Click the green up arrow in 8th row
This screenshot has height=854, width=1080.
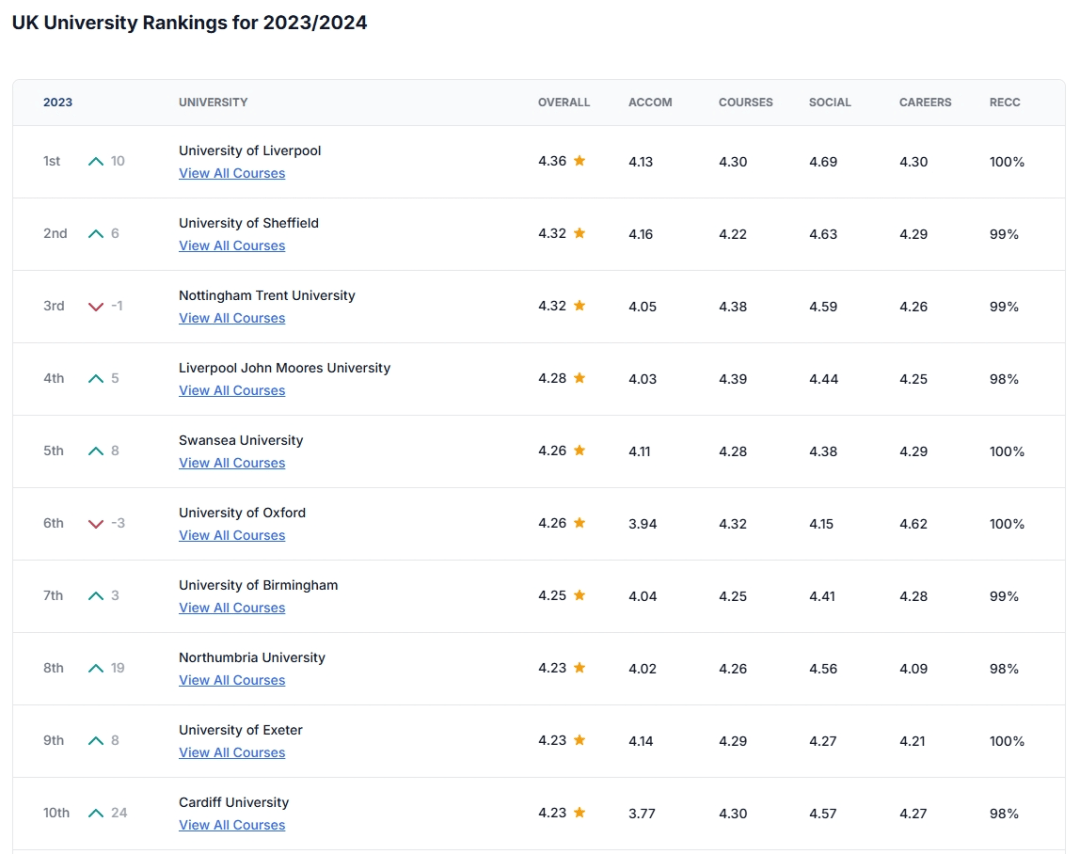(x=96, y=668)
